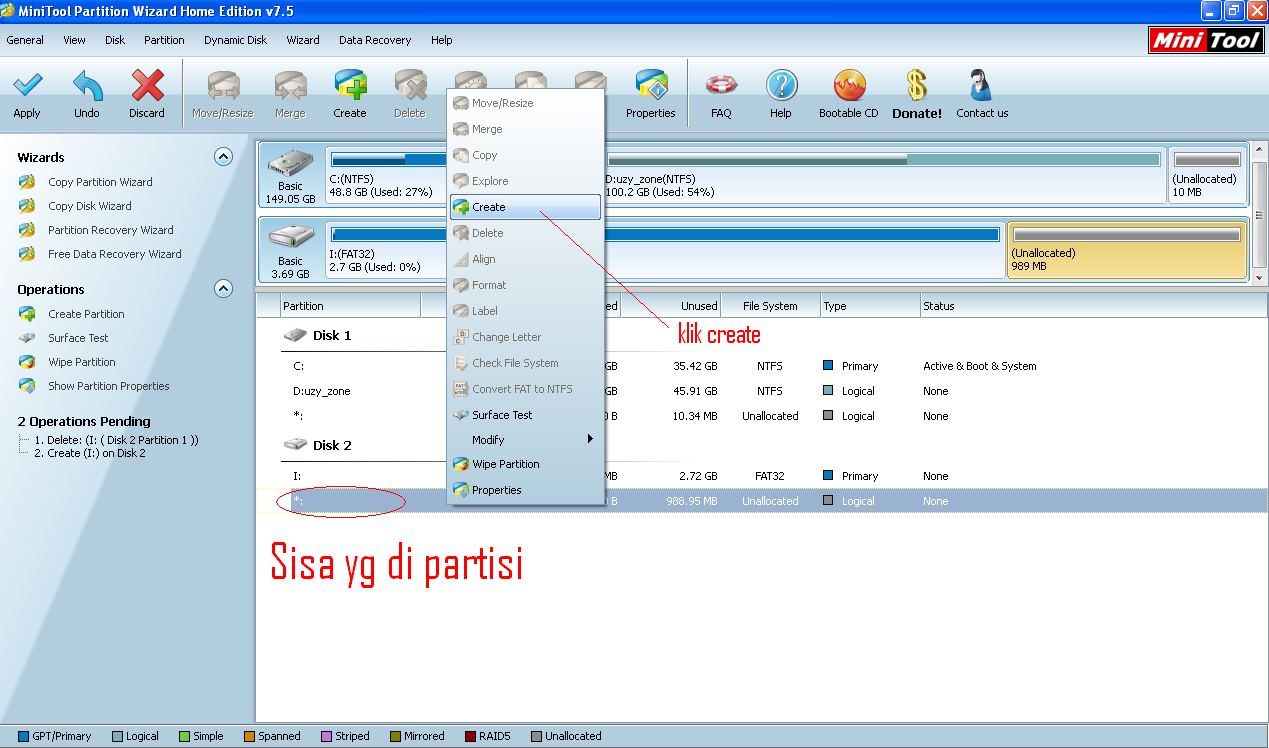Open the Disk menu
Image resolution: width=1269 pixels, height=748 pixels.
[115, 40]
